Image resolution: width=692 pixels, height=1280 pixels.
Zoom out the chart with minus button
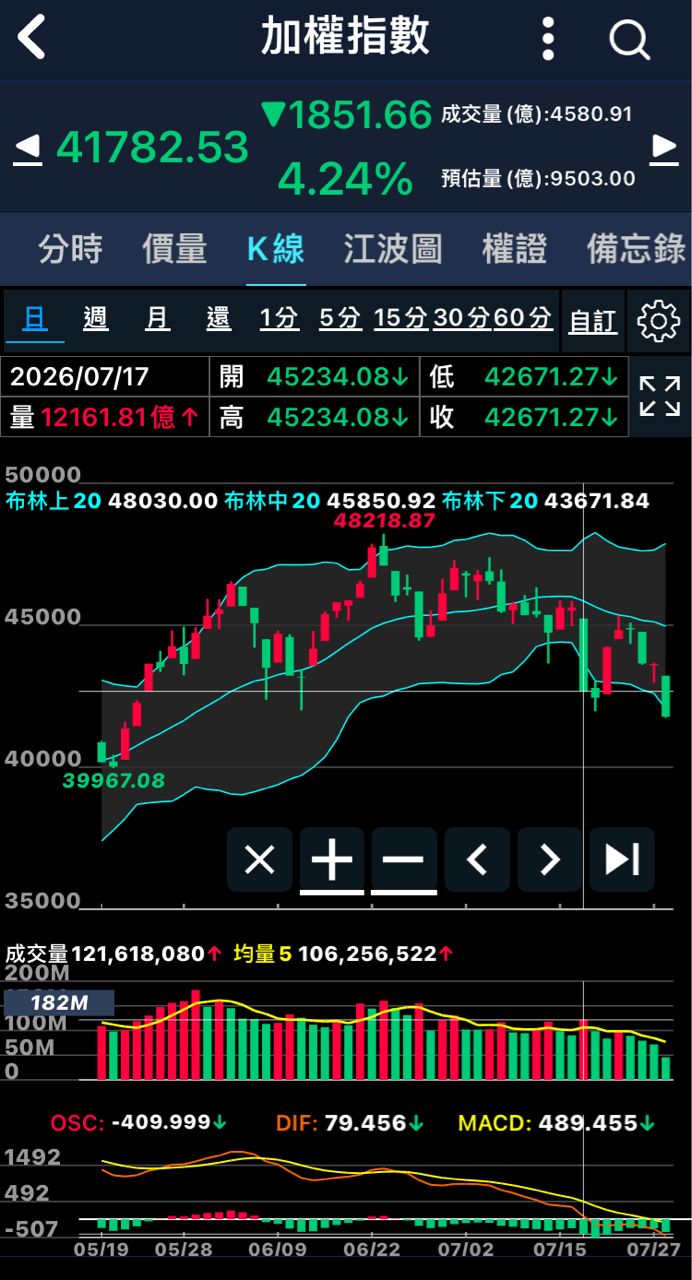(x=404, y=859)
